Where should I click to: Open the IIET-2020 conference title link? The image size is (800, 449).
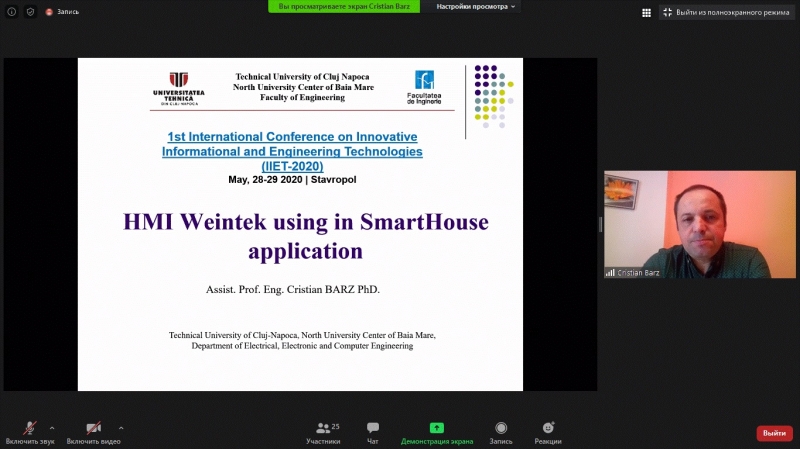pos(292,152)
